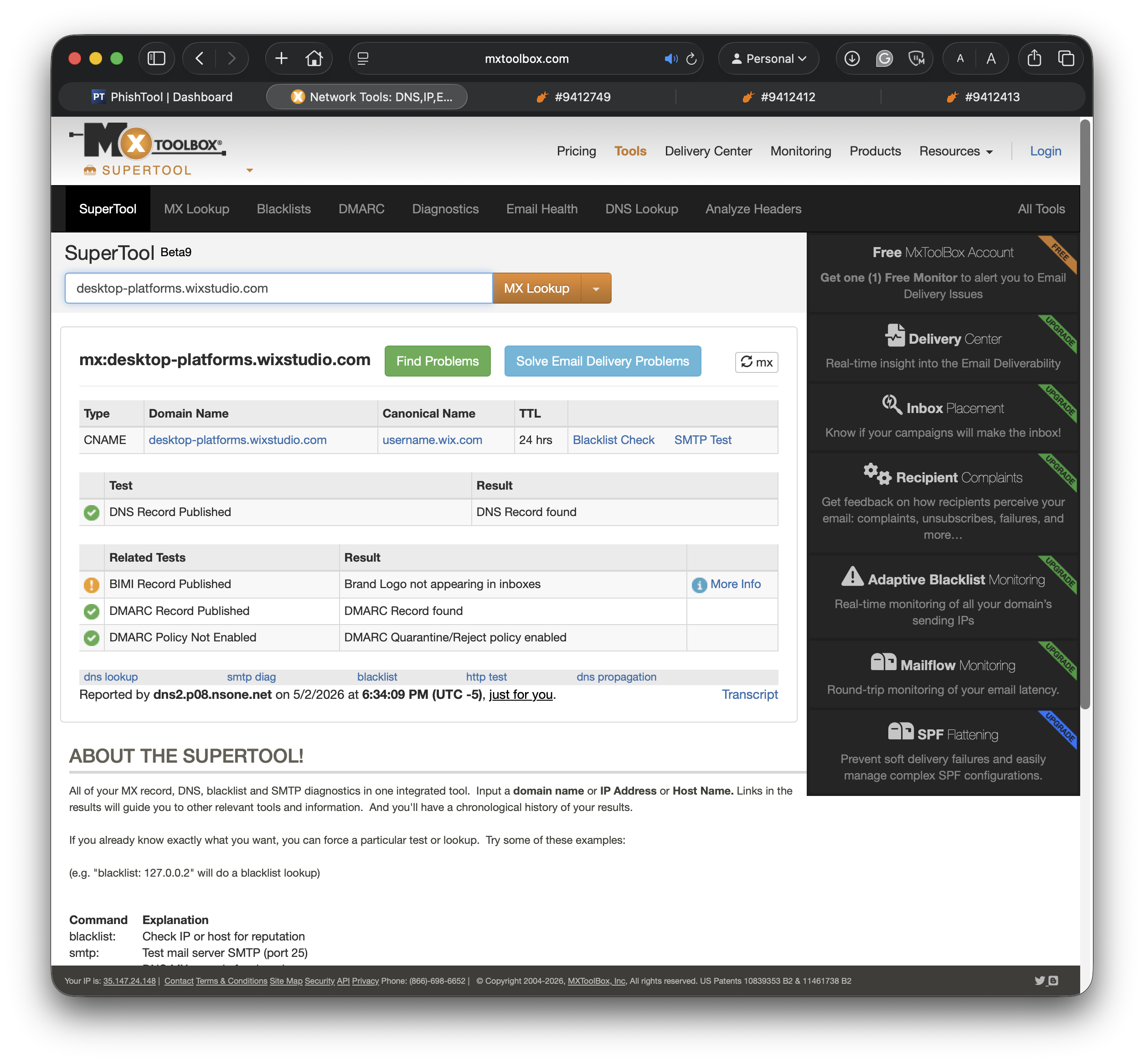This screenshot has height=1064, width=1144.
Task: Show the tab overview
Action: [1066, 59]
